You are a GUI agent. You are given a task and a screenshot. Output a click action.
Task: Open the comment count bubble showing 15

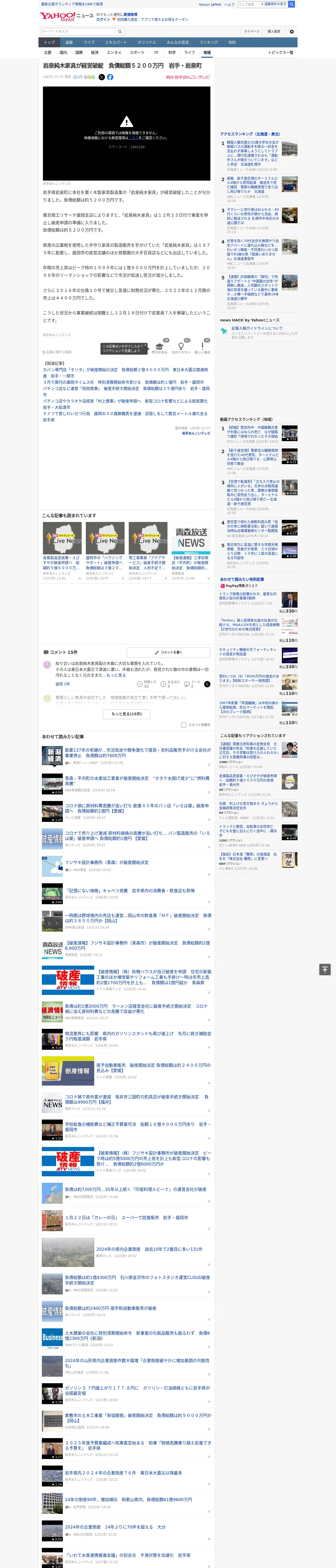[77, 77]
